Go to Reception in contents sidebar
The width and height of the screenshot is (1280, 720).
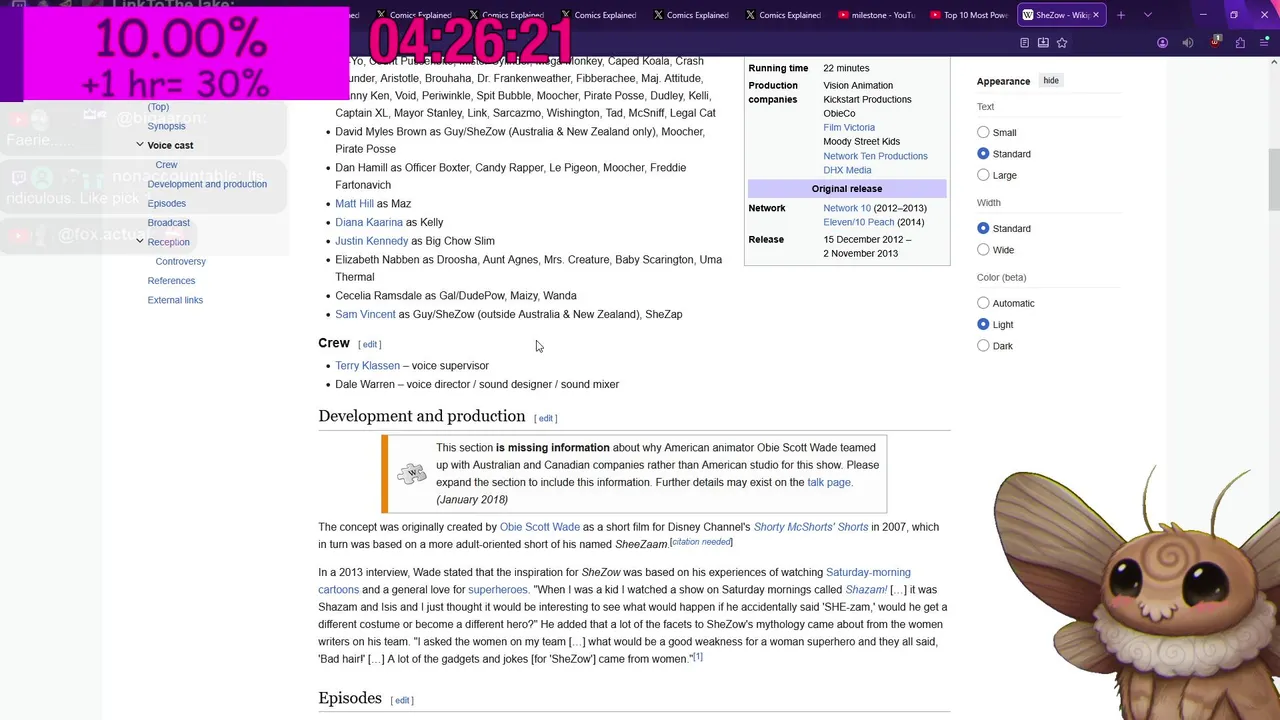[x=168, y=242]
